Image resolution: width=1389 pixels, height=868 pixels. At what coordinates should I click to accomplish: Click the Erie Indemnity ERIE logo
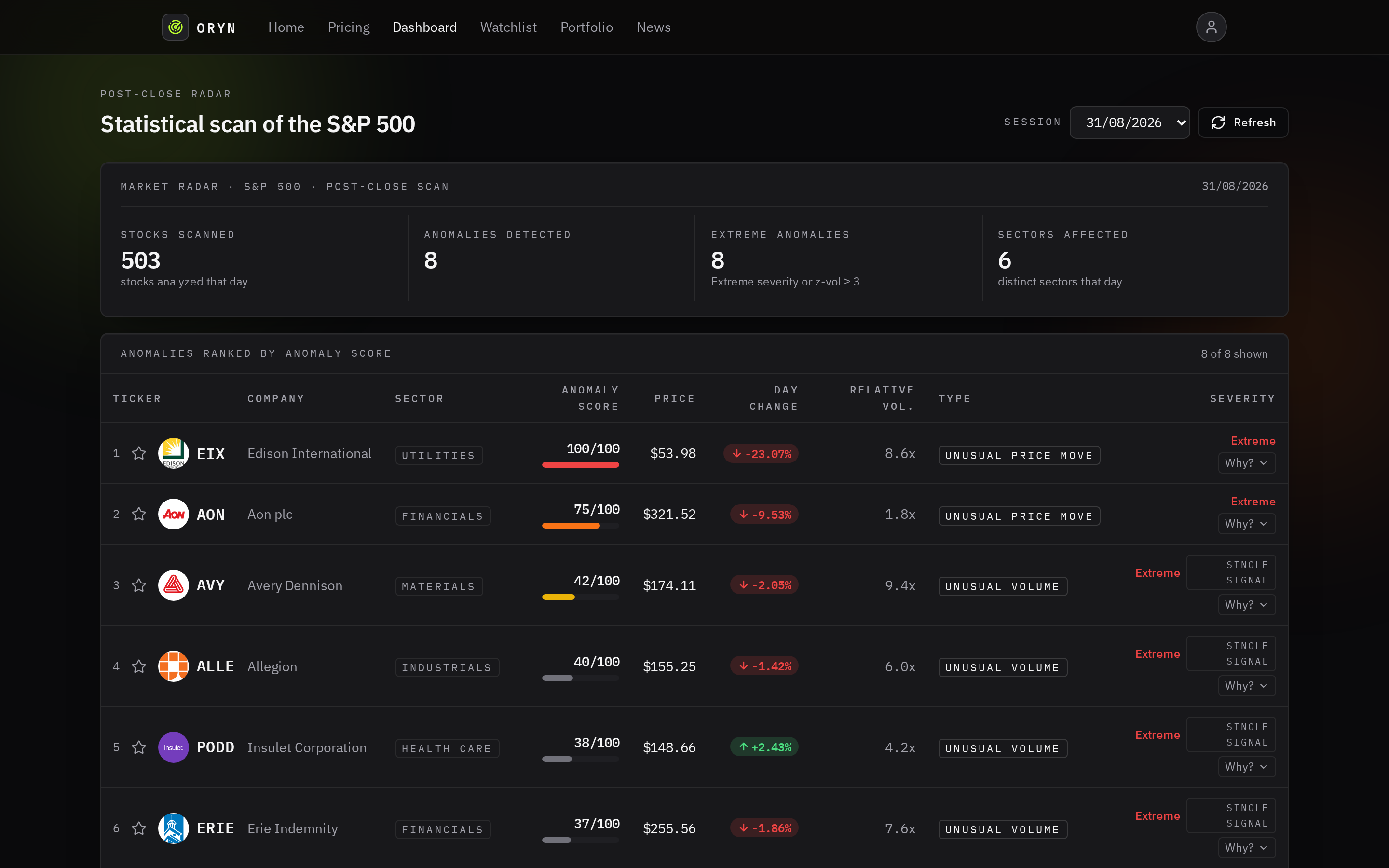pos(173,828)
